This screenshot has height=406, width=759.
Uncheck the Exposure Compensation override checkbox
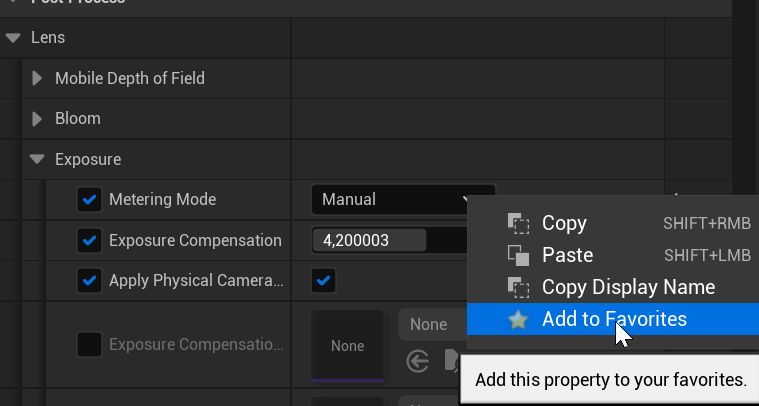click(x=89, y=241)
